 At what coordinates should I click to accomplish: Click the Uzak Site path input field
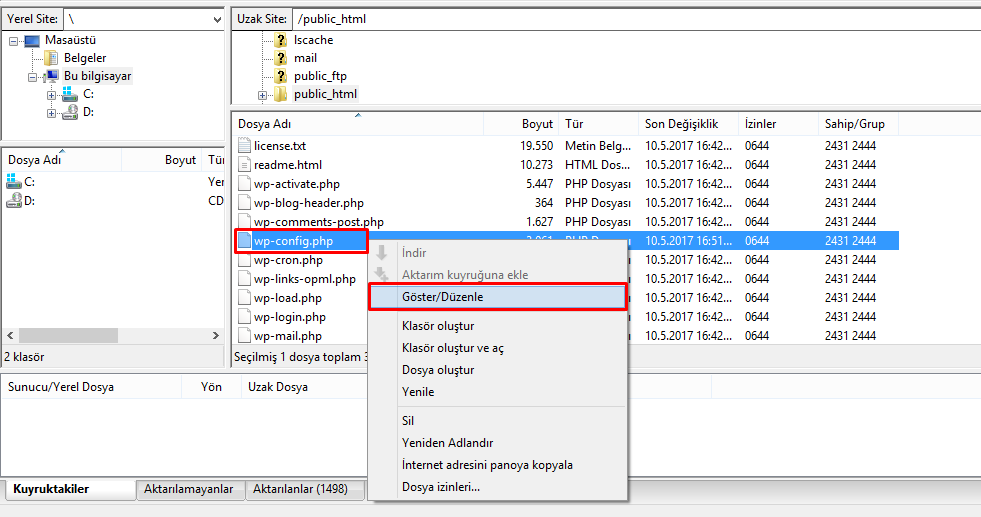630,19
